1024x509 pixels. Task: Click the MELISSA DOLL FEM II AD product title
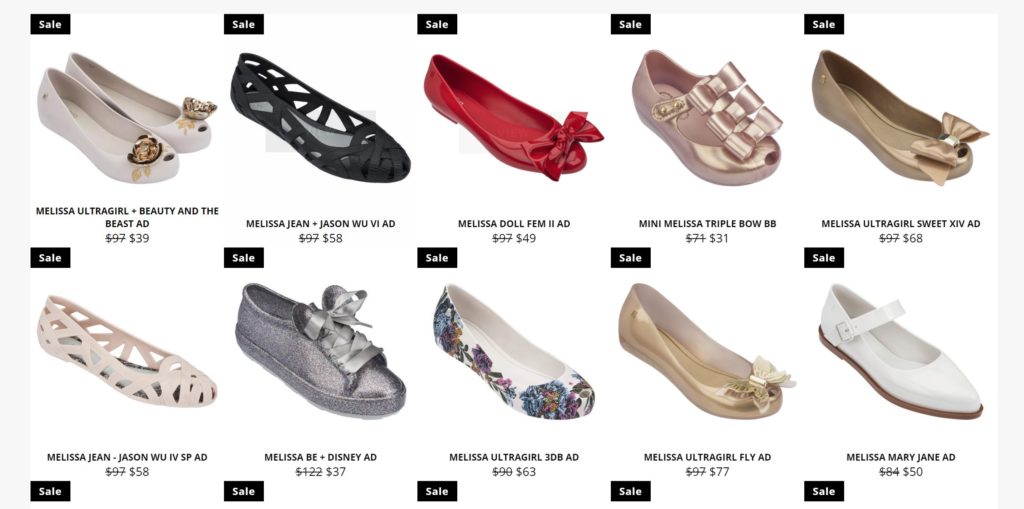pos(514,223)
